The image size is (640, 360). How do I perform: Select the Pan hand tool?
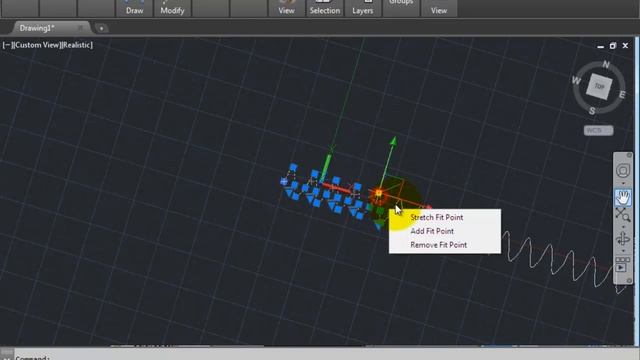coord(623,198)
